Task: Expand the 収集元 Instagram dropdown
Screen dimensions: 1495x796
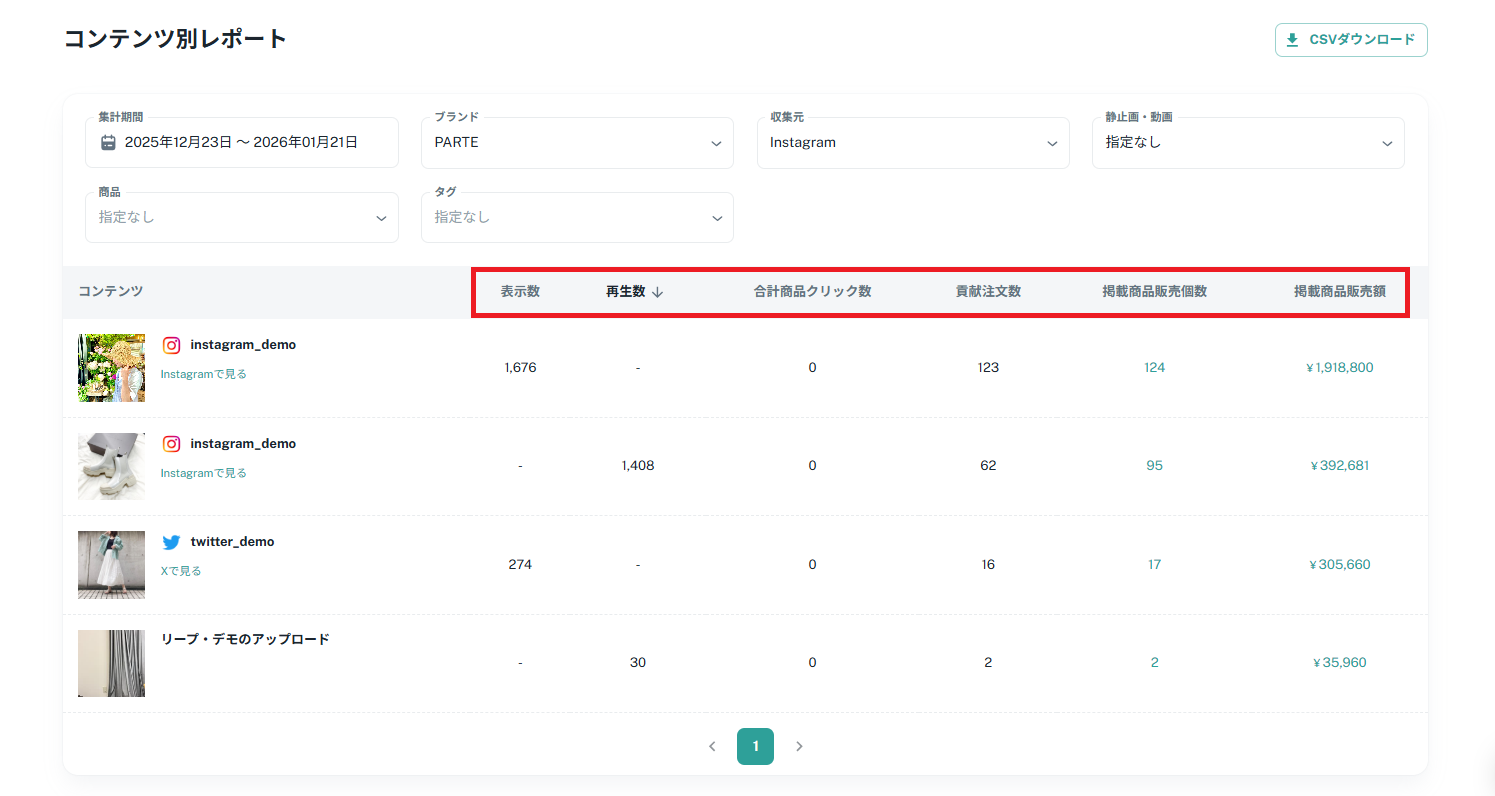Action: pyautogui.click(x=912, y=143)
